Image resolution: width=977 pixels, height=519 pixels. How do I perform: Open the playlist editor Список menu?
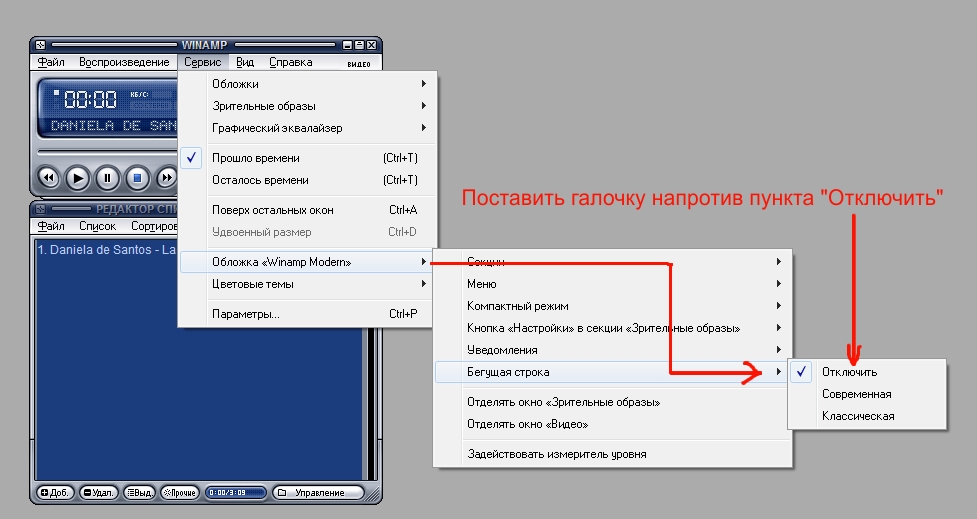(x=98, y=226)
